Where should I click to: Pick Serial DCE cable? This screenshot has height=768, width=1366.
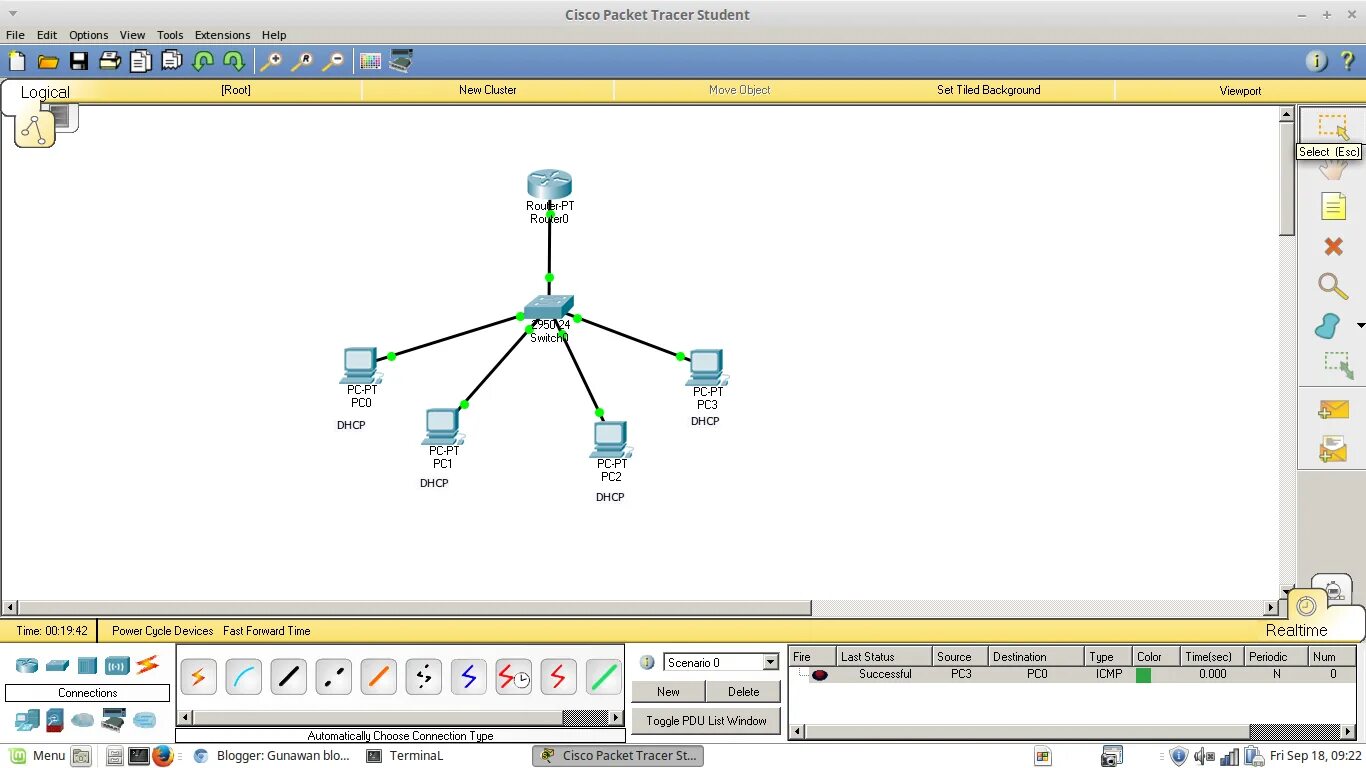coord(513,677)
